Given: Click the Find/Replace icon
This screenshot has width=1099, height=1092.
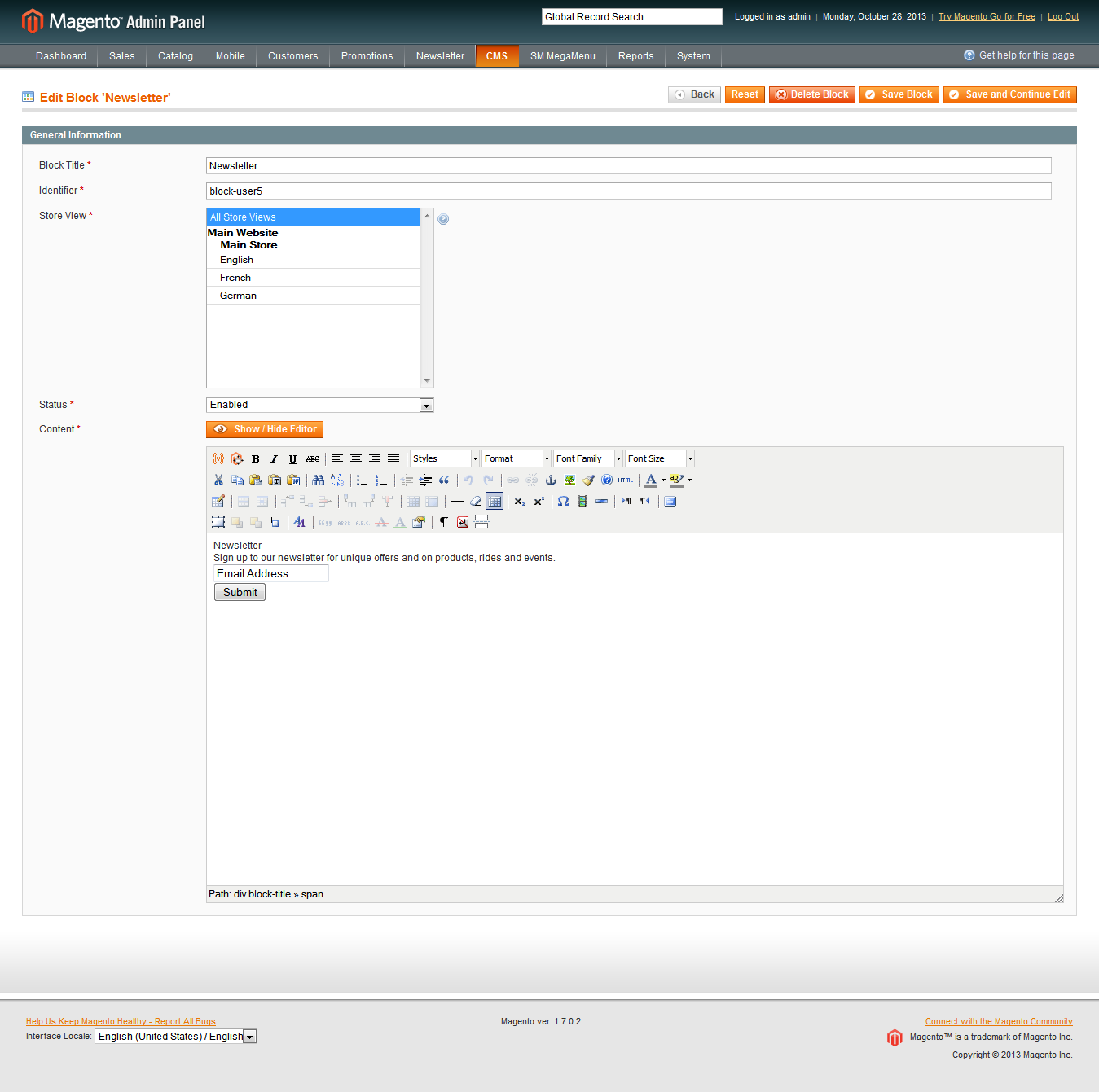Looking at the screenshot, I should [x=337, y=480].
